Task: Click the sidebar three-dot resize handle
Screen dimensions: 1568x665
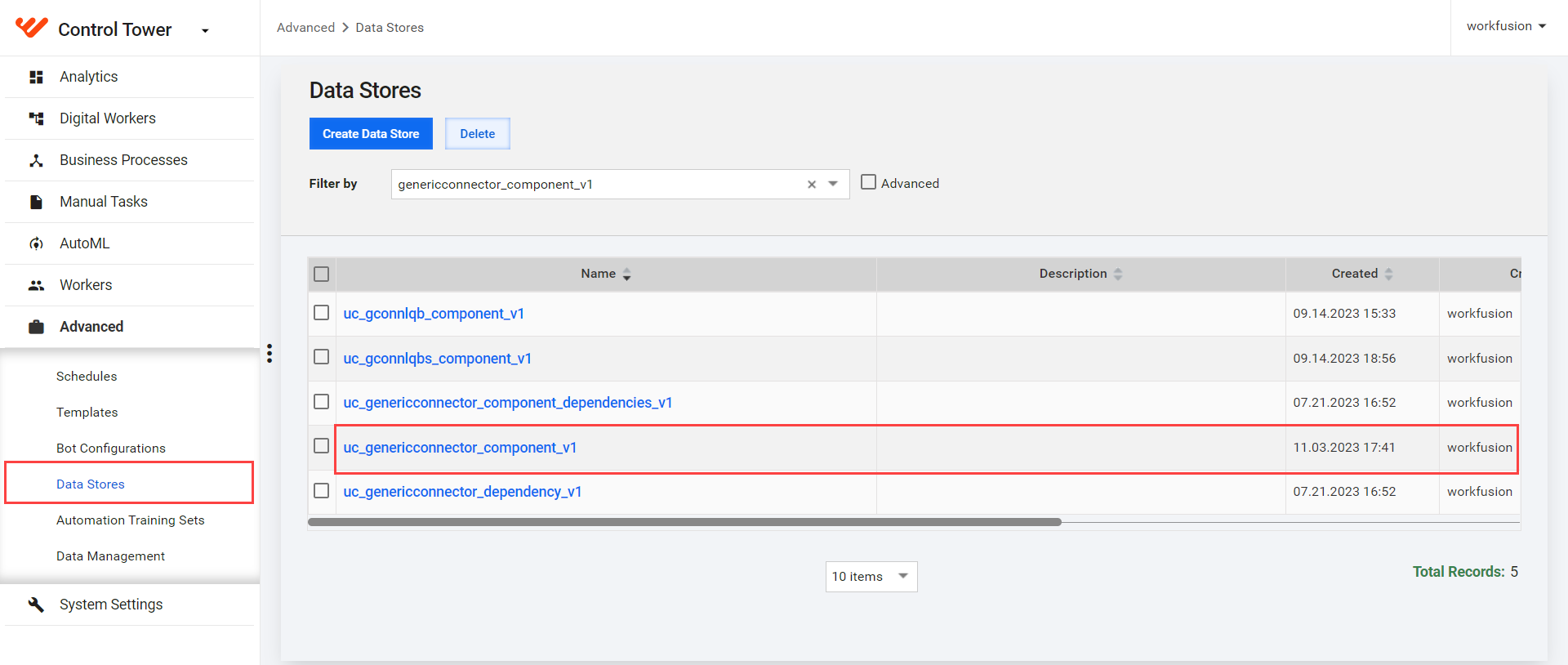Action: [269, 353]
